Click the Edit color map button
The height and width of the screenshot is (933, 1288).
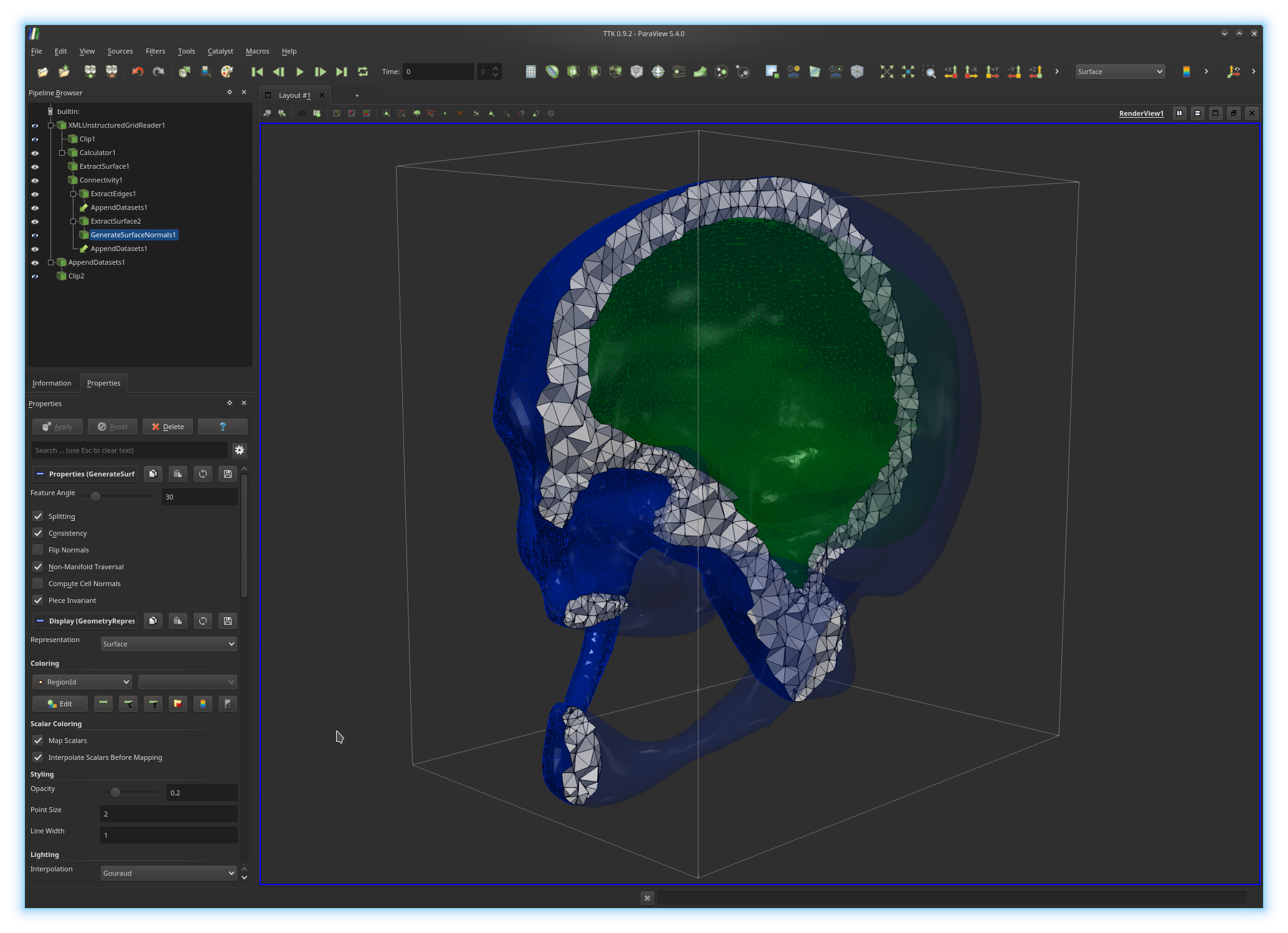(x=60, y=704)
